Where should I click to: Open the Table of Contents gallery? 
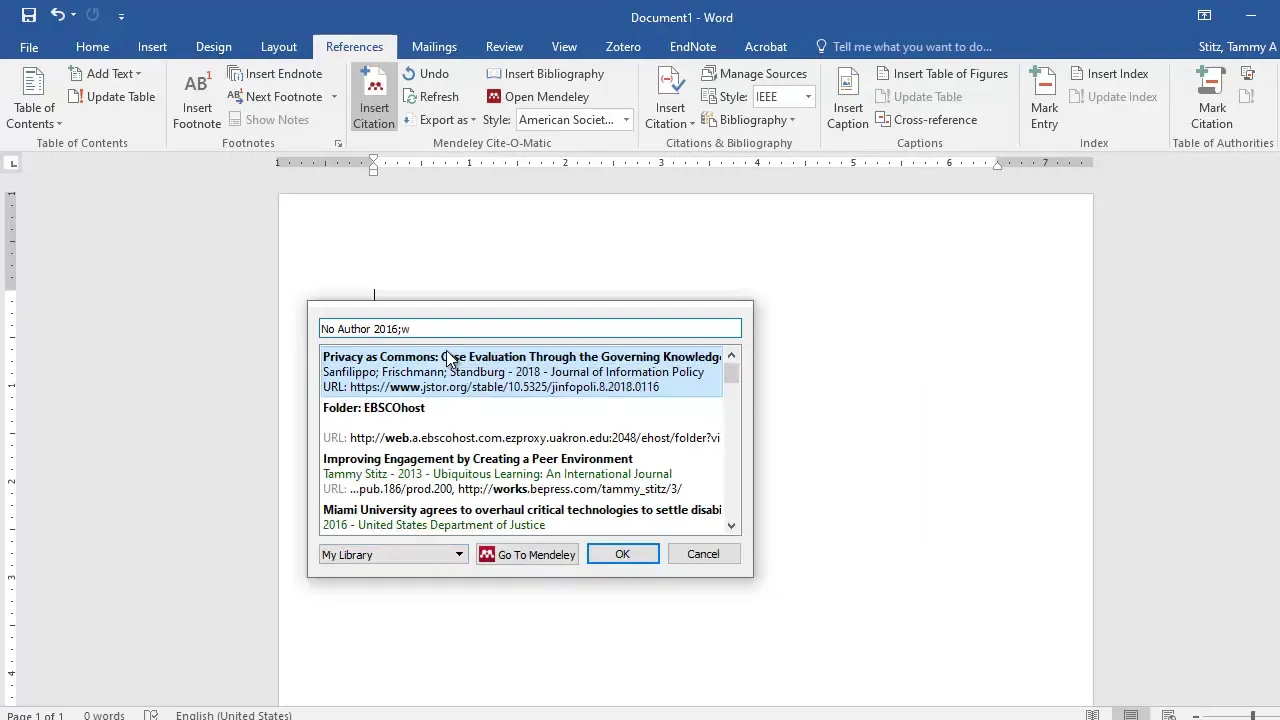point(34,100)
